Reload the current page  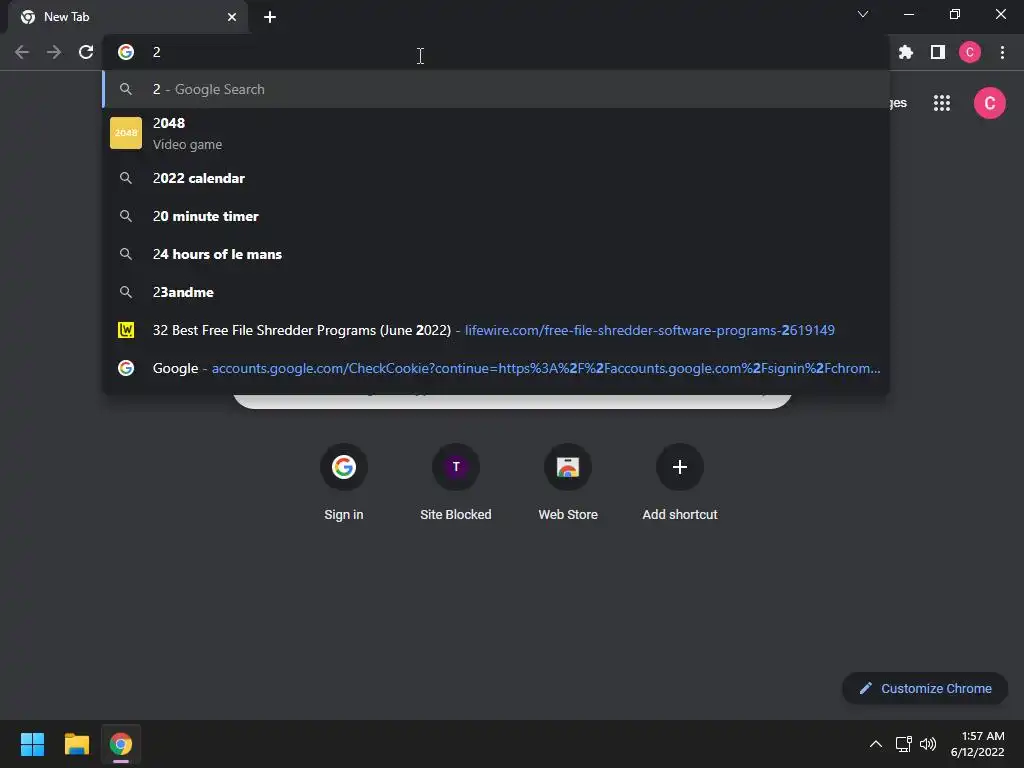[86, 52]
